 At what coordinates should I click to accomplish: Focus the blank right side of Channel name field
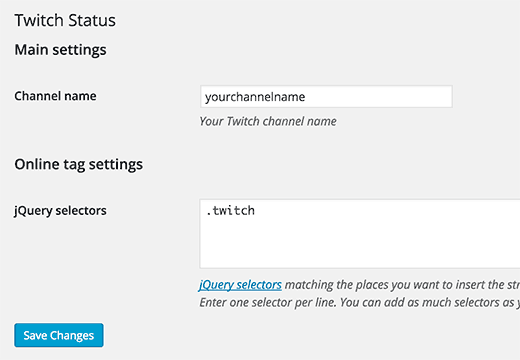coord(380,97)
